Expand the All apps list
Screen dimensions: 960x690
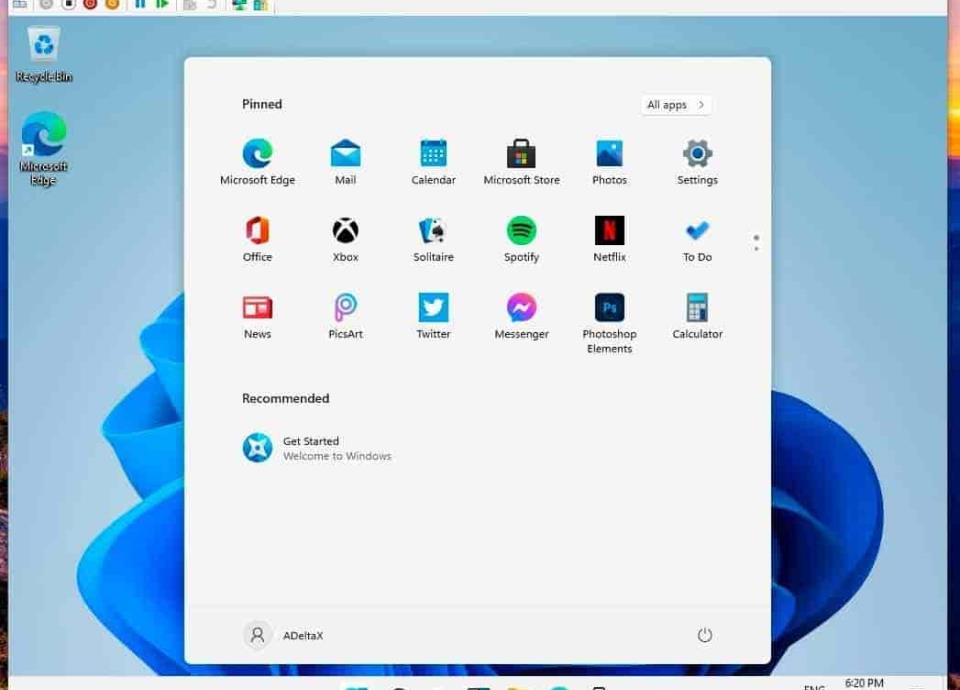pyautogui.click(x=676, y=105)
